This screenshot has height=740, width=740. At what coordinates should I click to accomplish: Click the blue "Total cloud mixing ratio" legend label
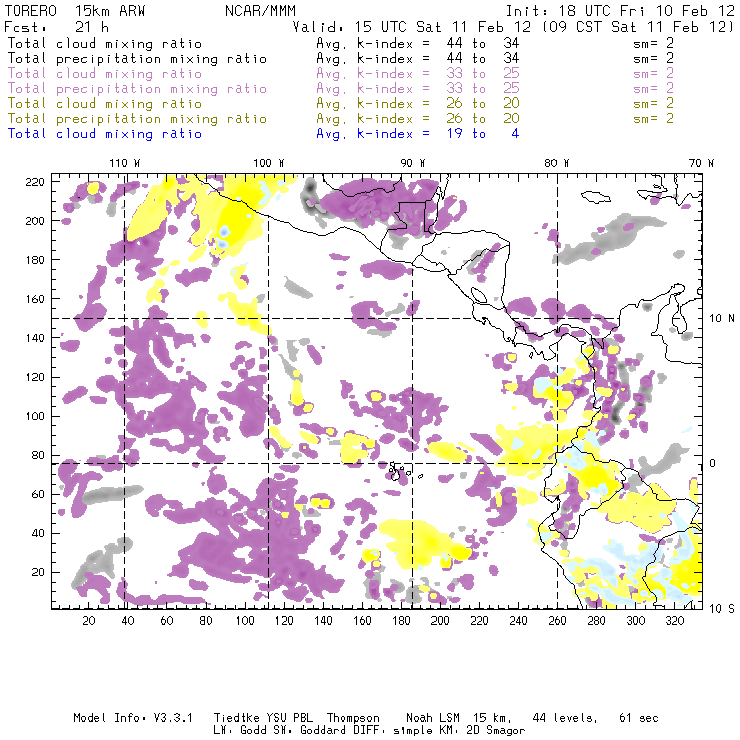105,134
